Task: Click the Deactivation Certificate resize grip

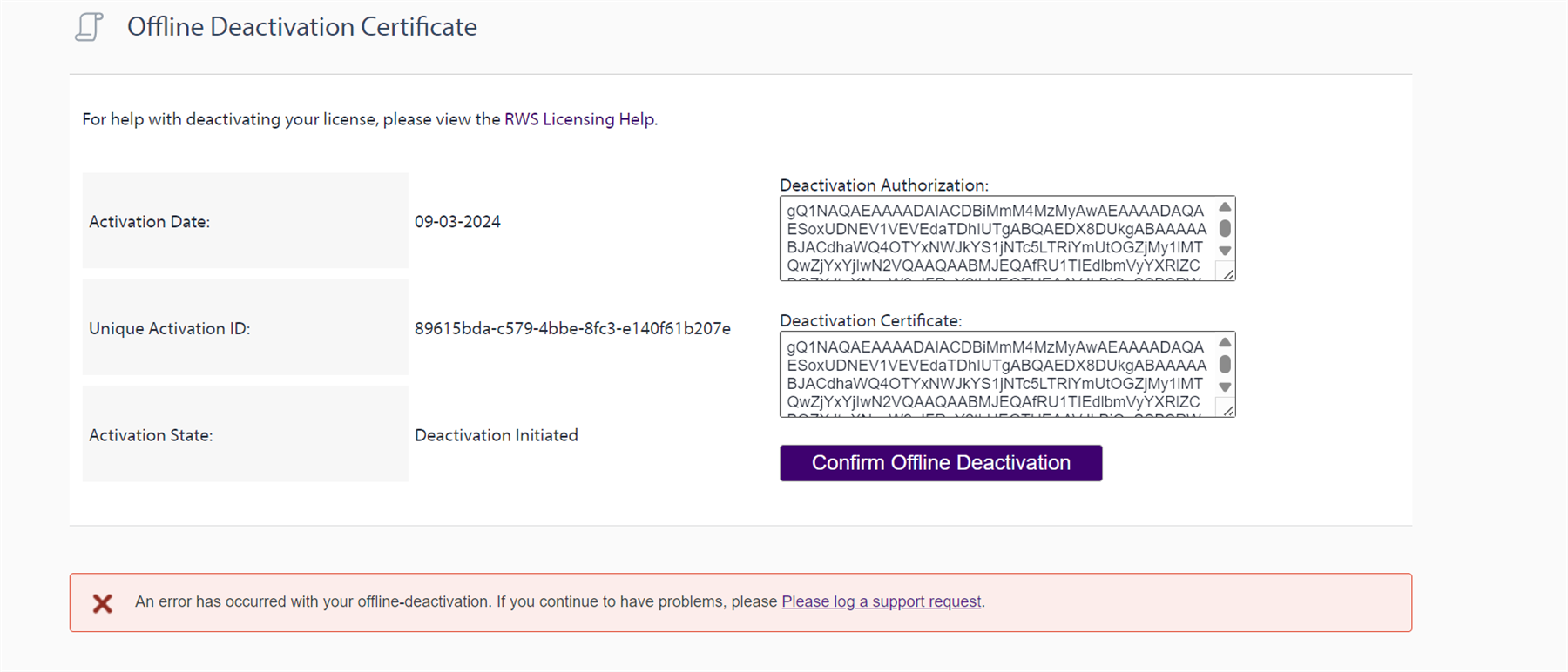Action: [x=1227, y=409]
